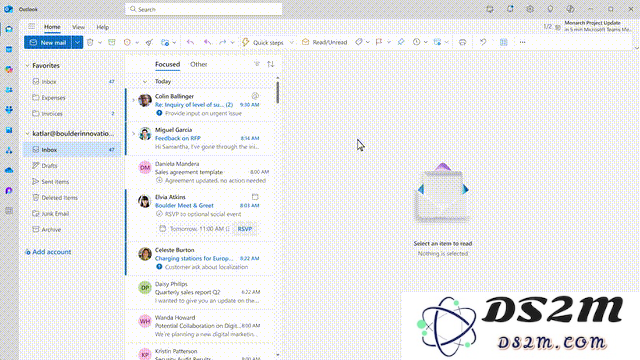Click the Sweep broom icon
Viewport: 640px width, 360px height.
149,42
